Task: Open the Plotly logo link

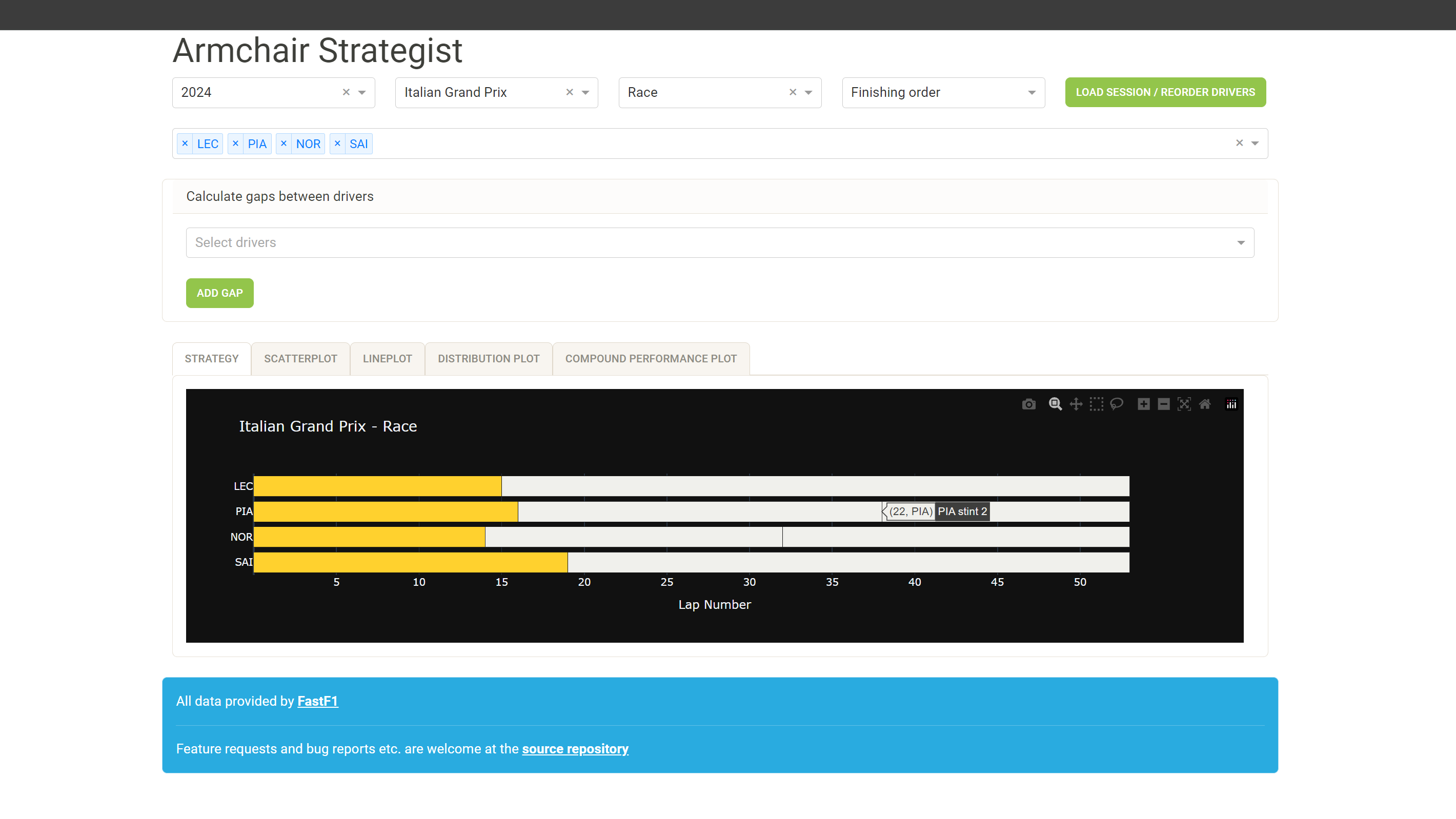Action: (1231, 403)
